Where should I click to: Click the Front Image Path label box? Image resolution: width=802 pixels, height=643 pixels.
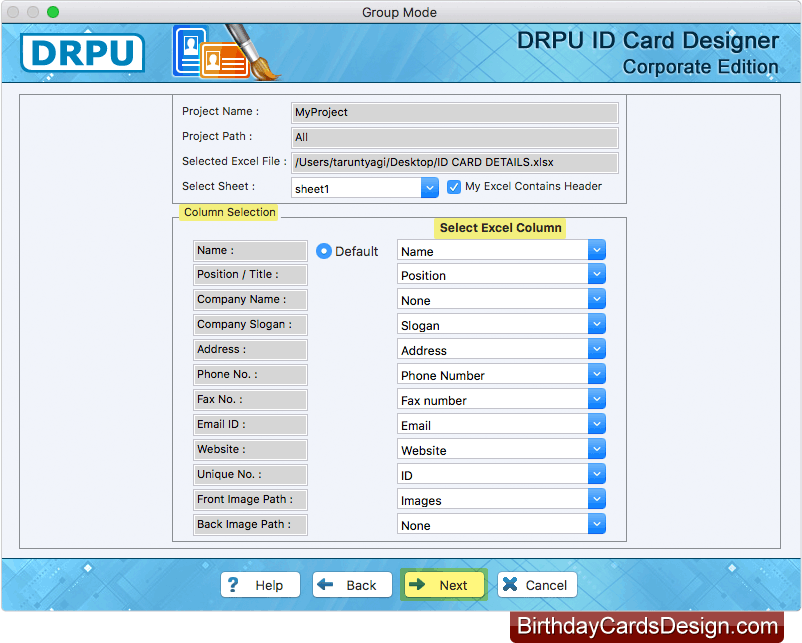coord(250,500)
